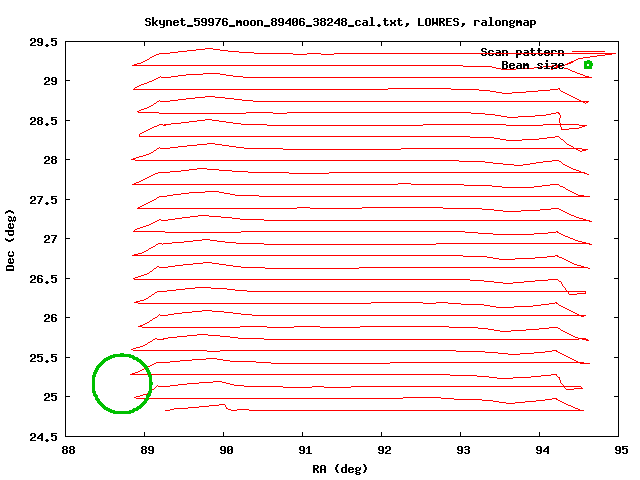Click the x-axis tick label 91
The image size is (640, 480).
click(305, 450)
